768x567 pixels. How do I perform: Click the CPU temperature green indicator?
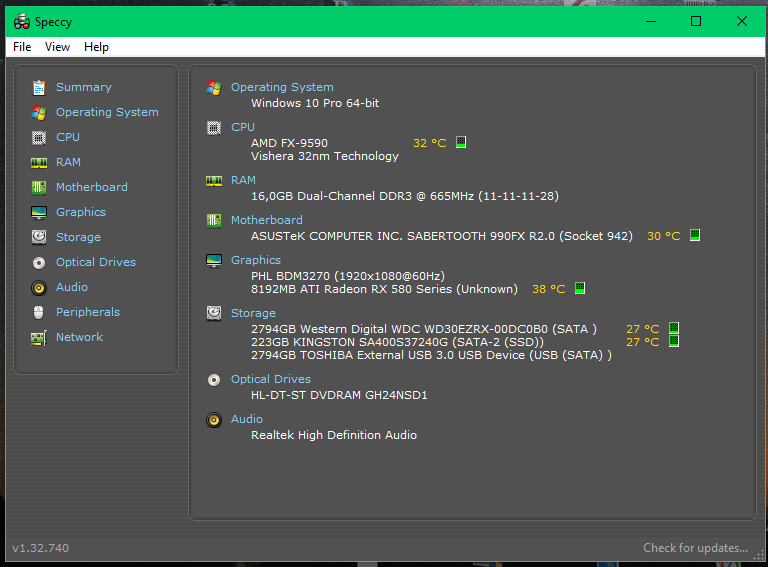tap(461, 142)
